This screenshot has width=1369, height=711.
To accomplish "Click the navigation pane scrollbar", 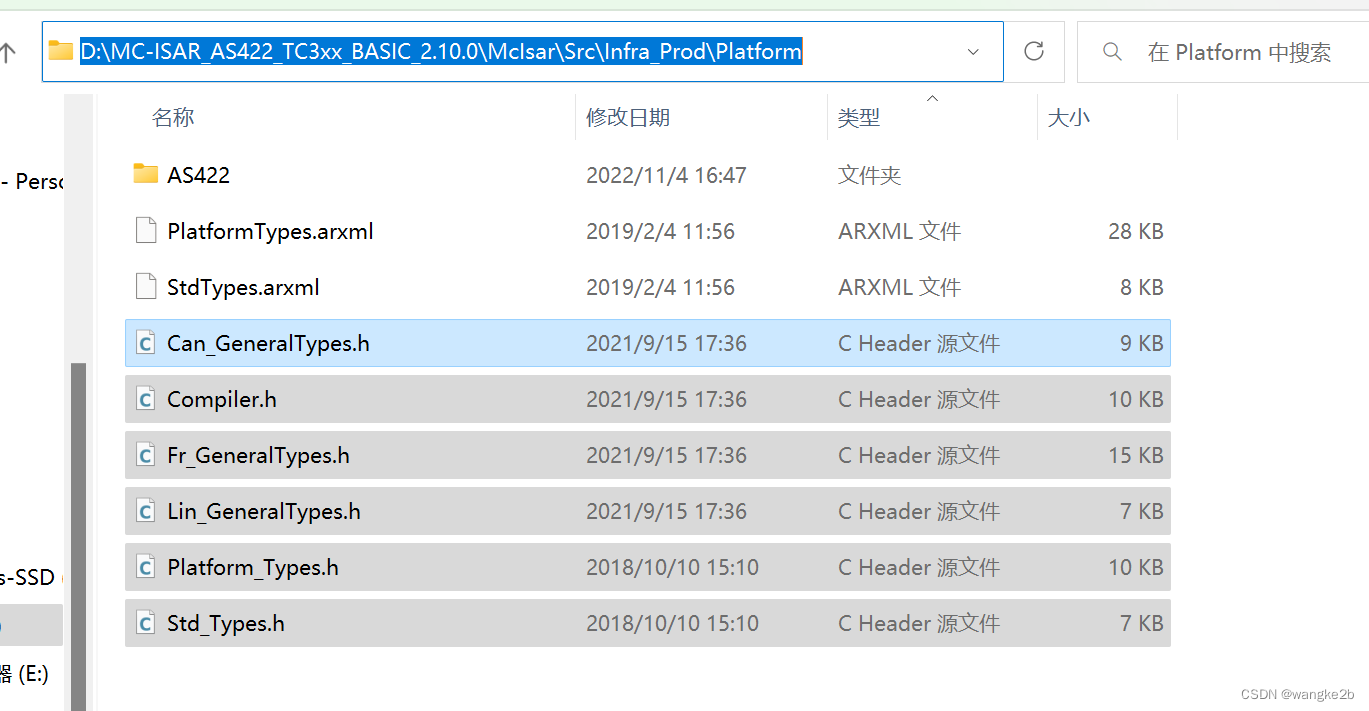I will click(x=78, y=535).
